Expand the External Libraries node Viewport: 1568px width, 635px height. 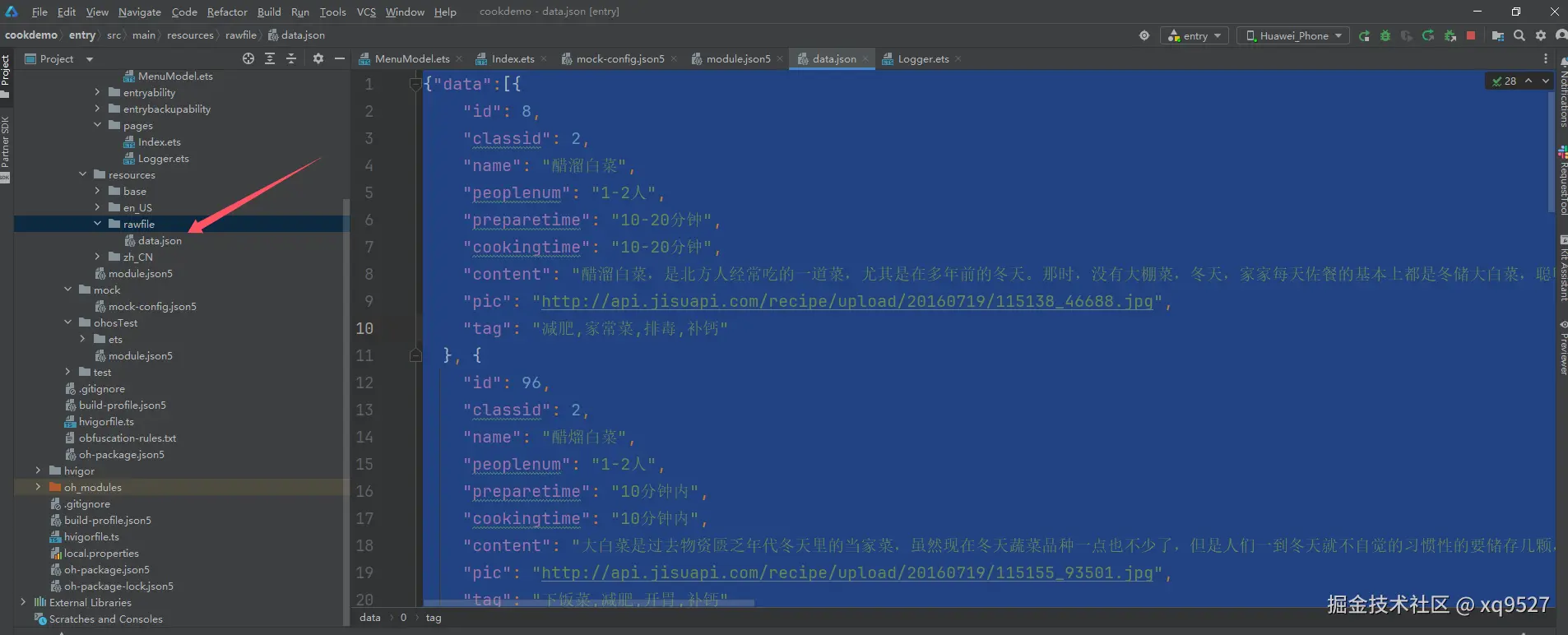(x=23, y=602)
